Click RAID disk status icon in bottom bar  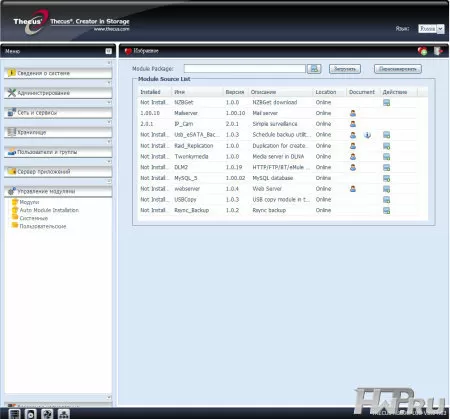coord(14,414)
